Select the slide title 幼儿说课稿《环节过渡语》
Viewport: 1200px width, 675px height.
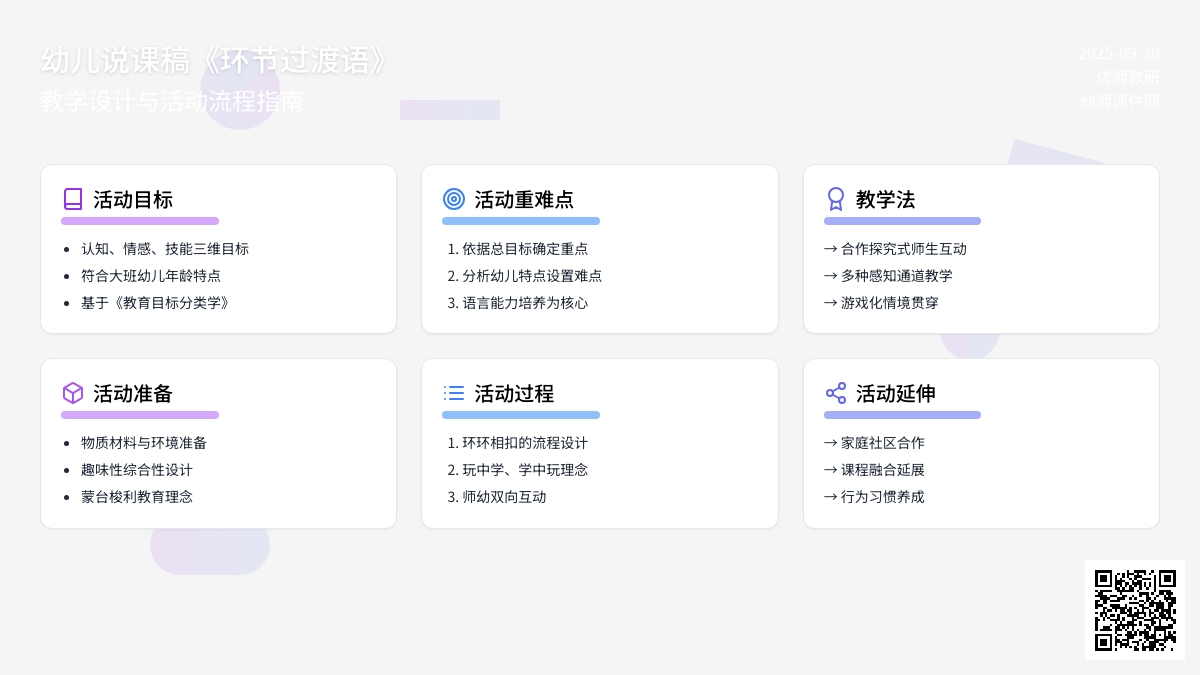point(215,61)
